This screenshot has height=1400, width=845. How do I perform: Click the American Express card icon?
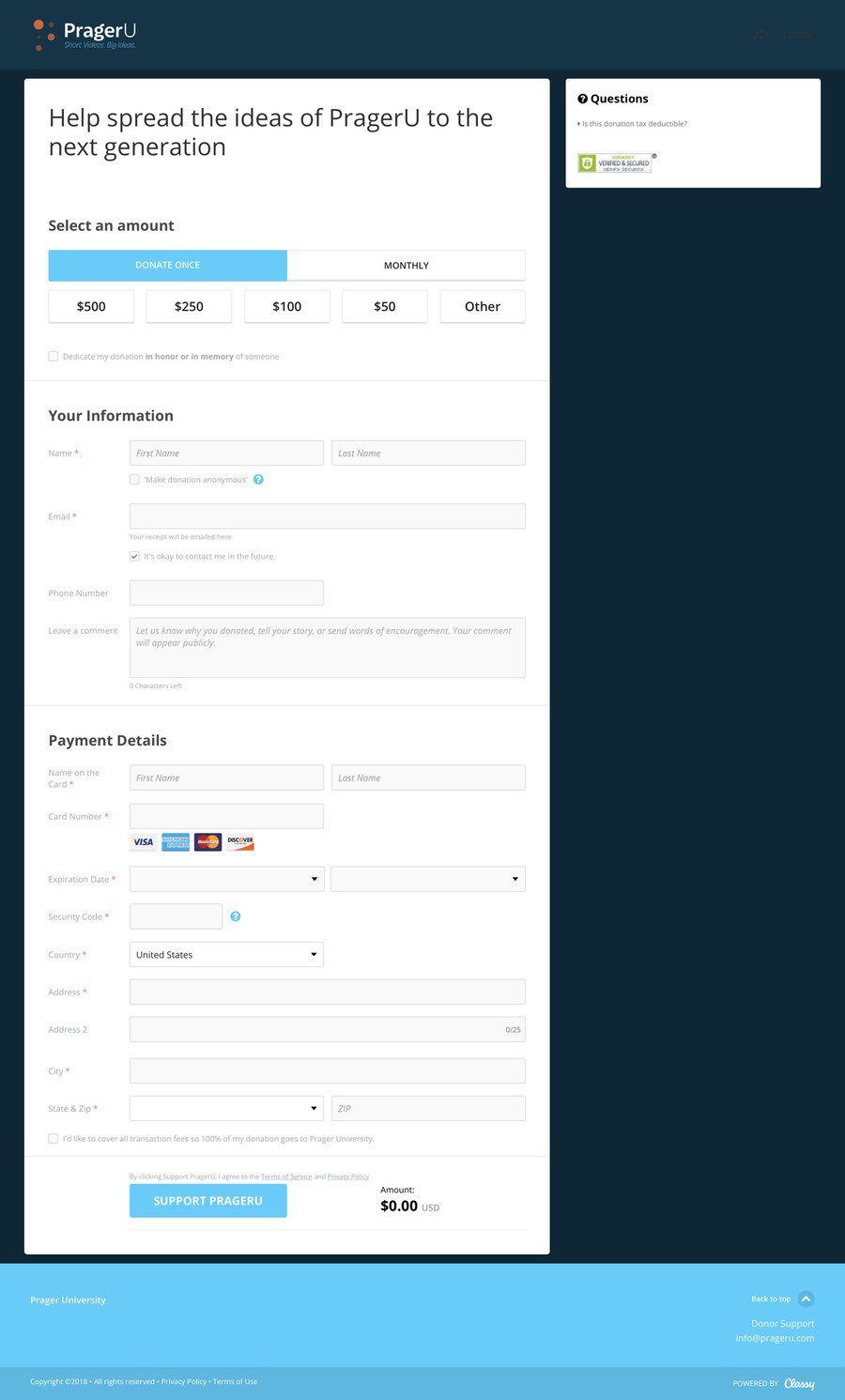[176, 842]
